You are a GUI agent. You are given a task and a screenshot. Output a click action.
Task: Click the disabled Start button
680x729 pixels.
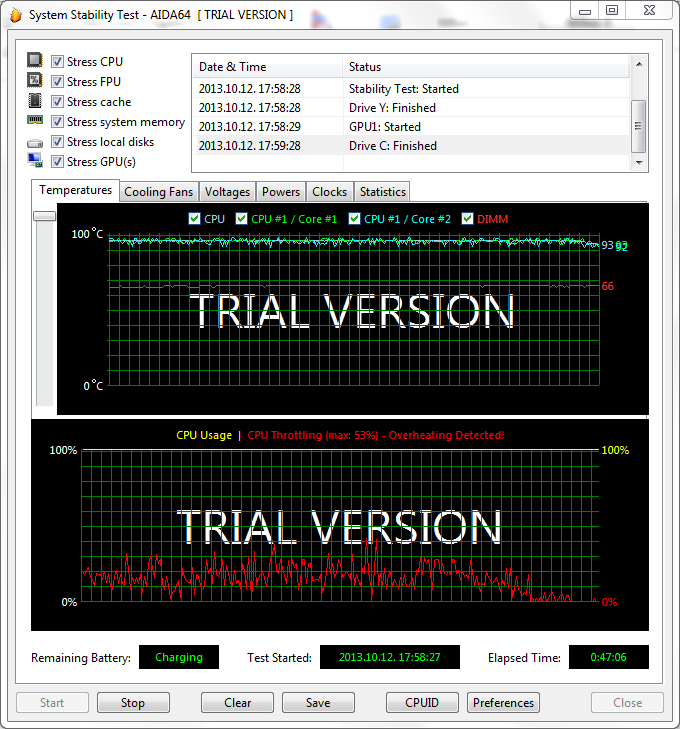coord(52,702)
